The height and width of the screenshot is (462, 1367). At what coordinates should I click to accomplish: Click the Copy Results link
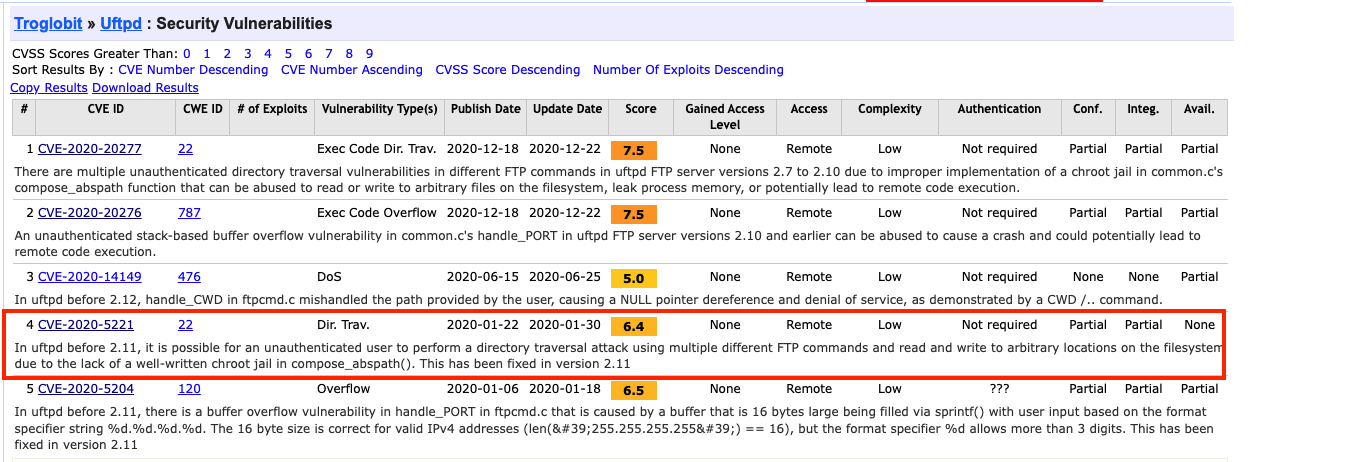49,88
